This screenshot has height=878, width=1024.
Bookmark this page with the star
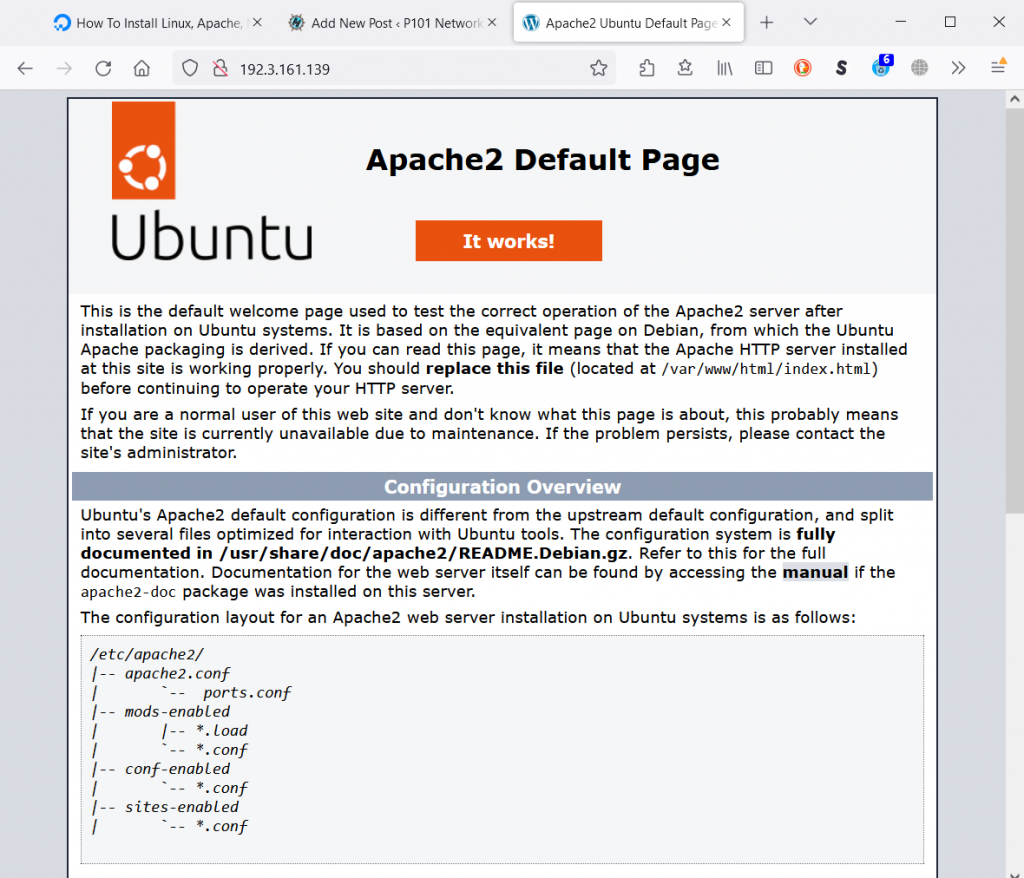(x=598, y=68)
